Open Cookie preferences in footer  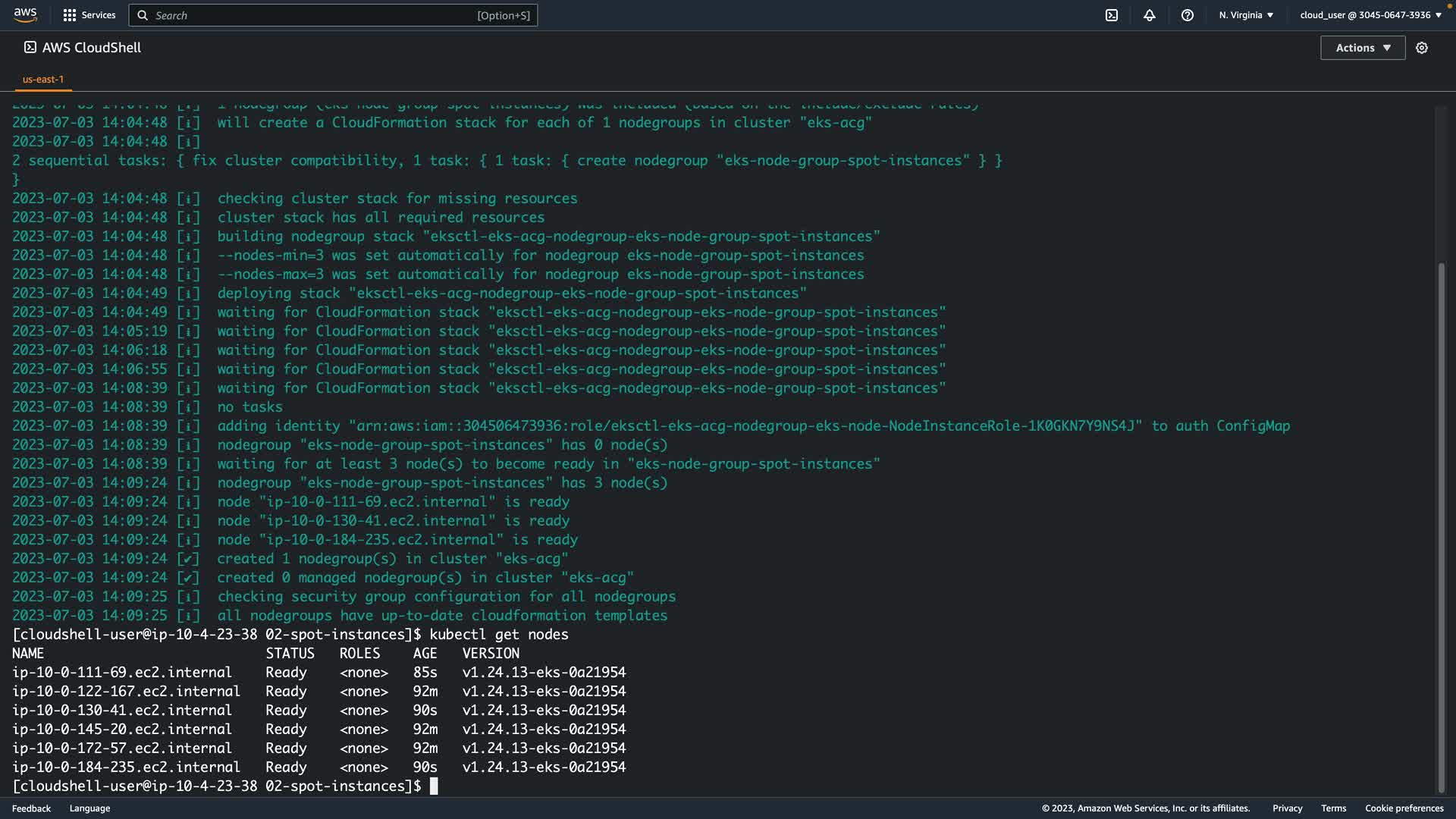[1404, 808]
